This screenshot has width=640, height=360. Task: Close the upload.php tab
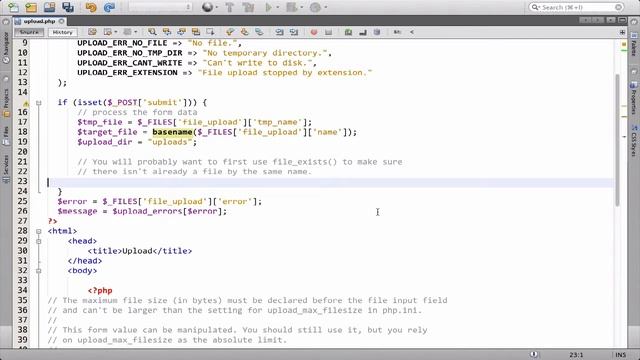(62, 21)
